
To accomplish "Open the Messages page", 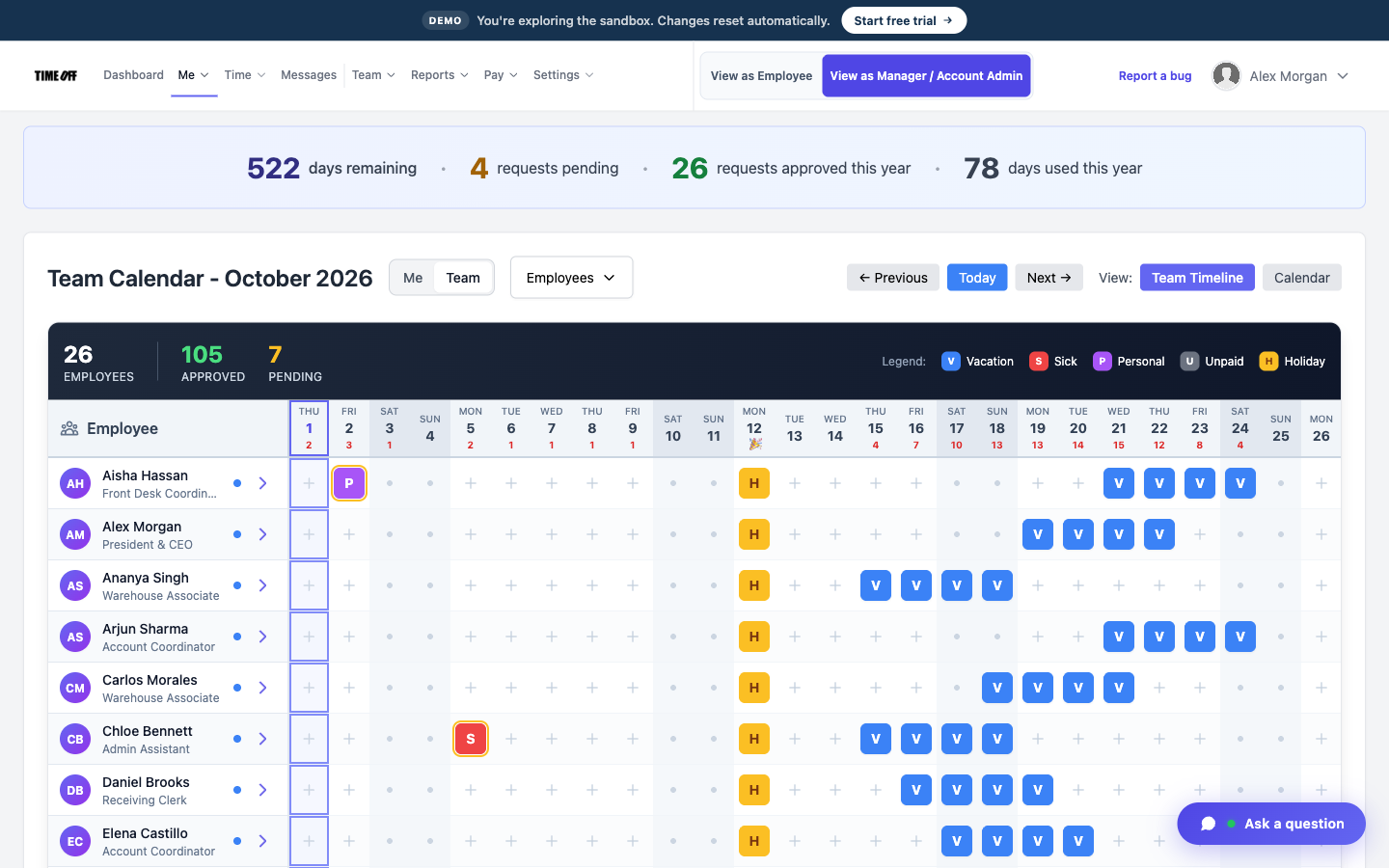I will 309,75.
